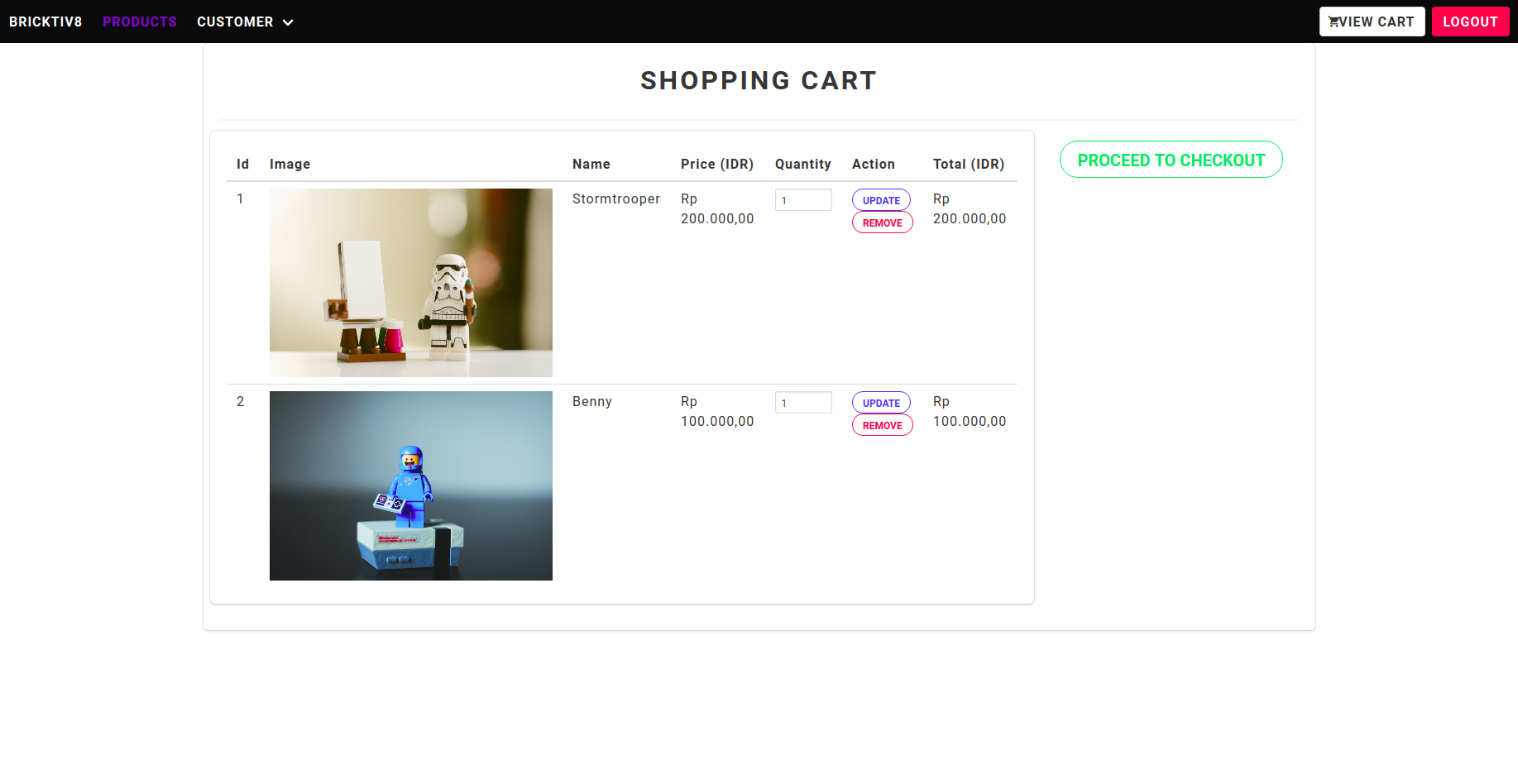The width and height of the screenshot is (1518, 784).
Task: Click the Price (IDR) column header
Action: point(717,164)
